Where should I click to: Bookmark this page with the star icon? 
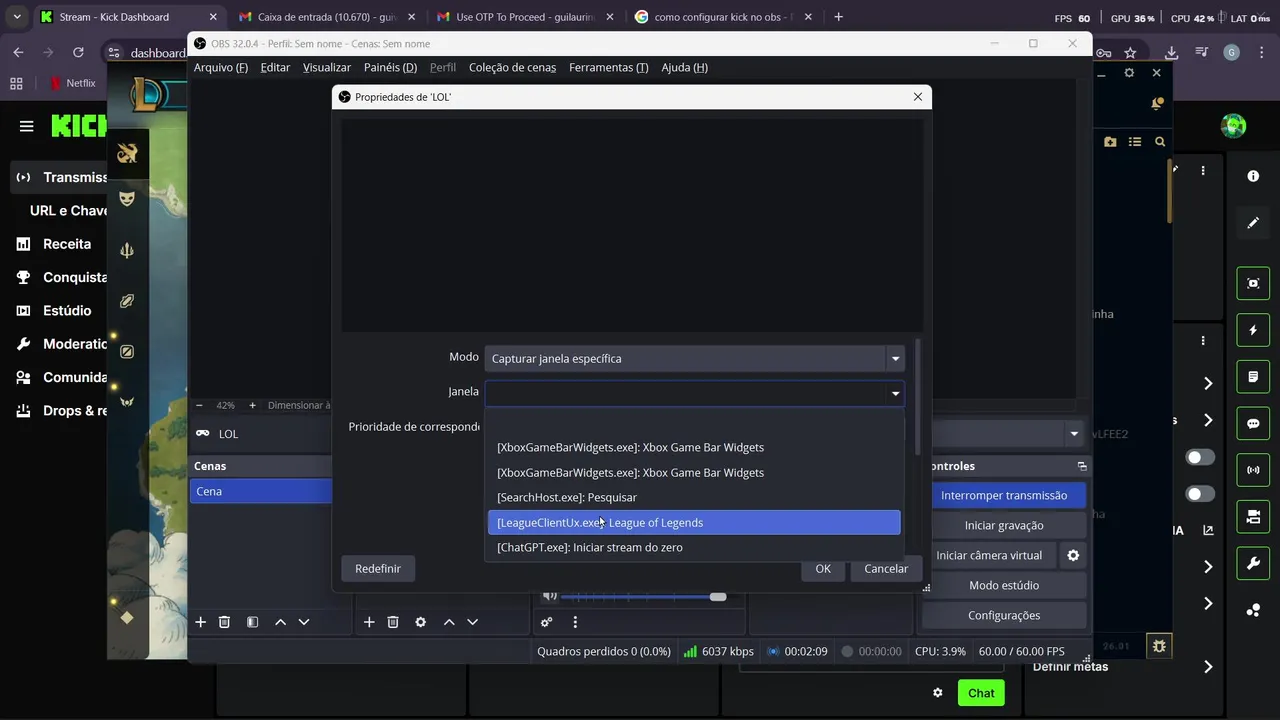[1130, 53]
